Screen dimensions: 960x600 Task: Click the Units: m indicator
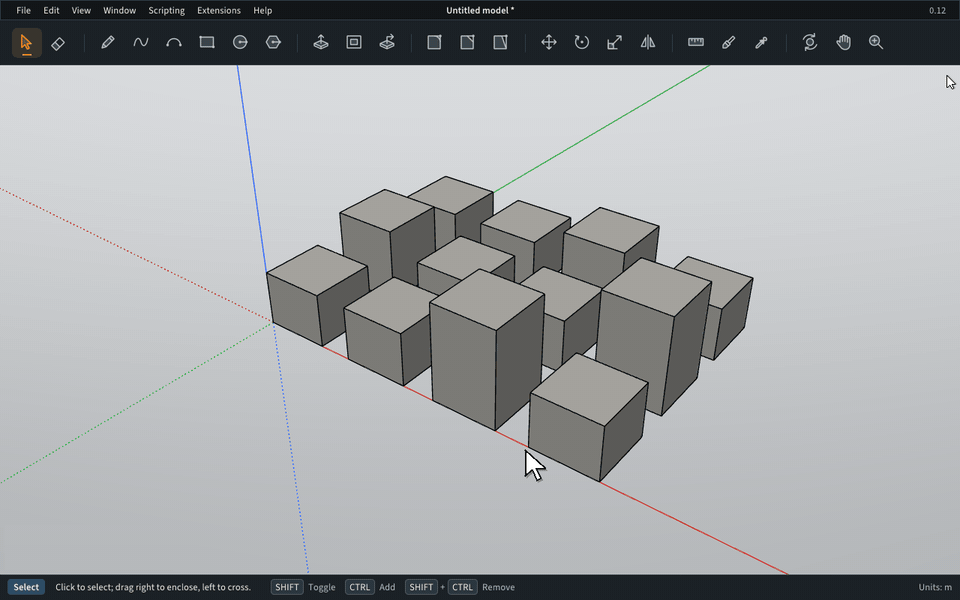point(934,587)
